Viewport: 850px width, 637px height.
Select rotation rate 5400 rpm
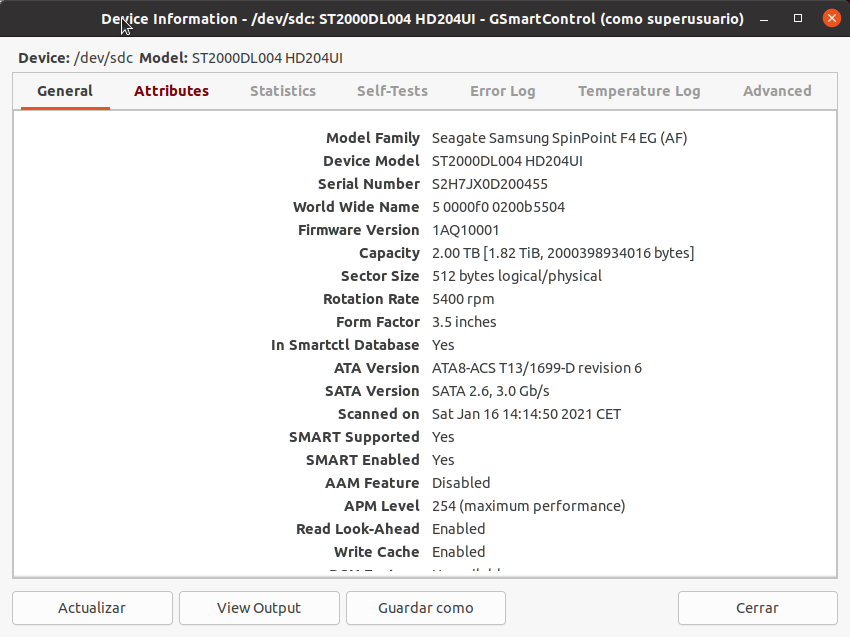pos(463,299)
